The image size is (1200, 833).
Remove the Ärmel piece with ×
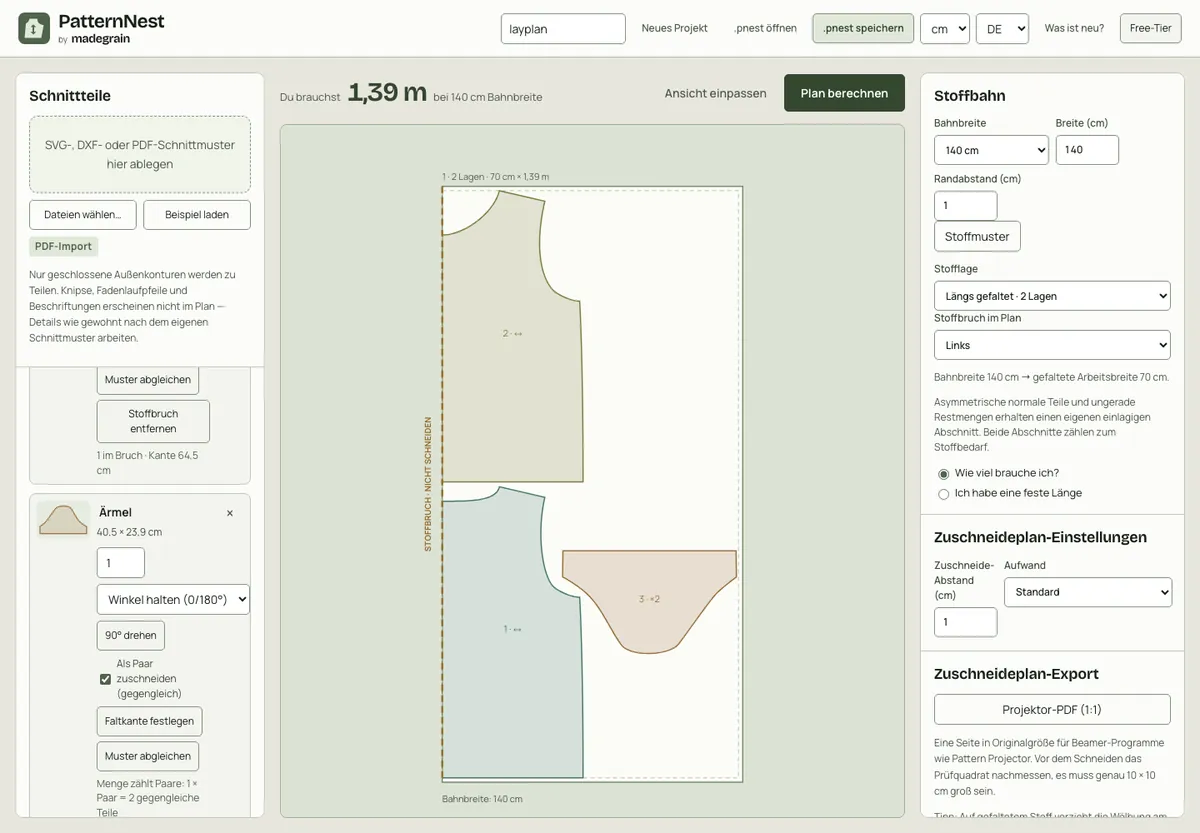230,513
